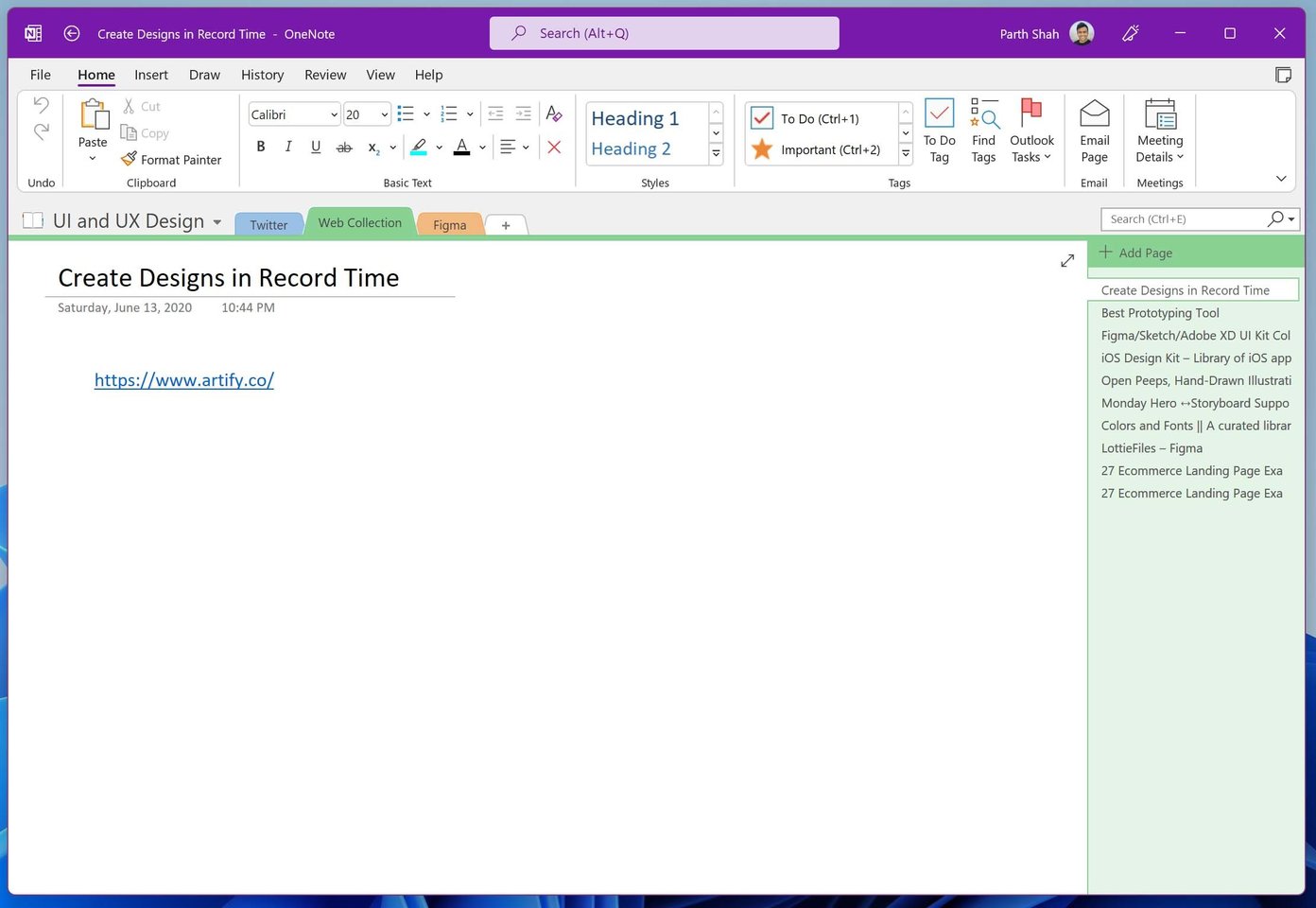Clear formatting with the red X icon

click(x=554, y=147)
